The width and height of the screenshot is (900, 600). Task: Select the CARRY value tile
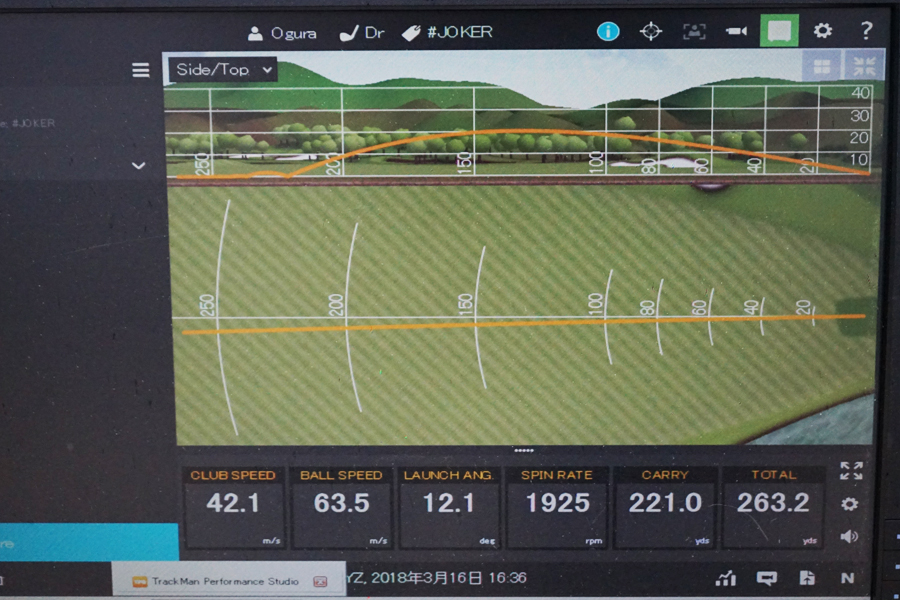[665, 508]
